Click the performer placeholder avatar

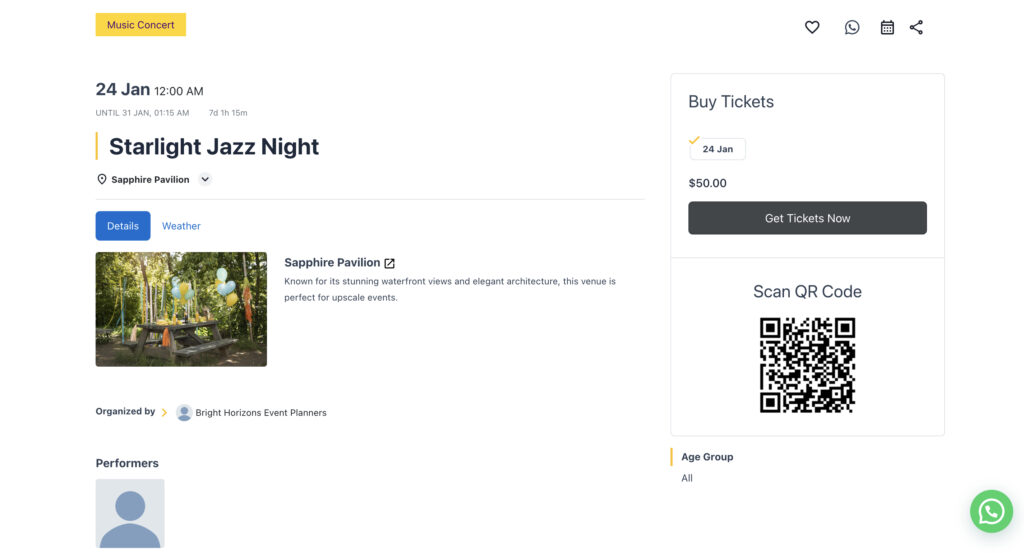[x=130, y=513]
